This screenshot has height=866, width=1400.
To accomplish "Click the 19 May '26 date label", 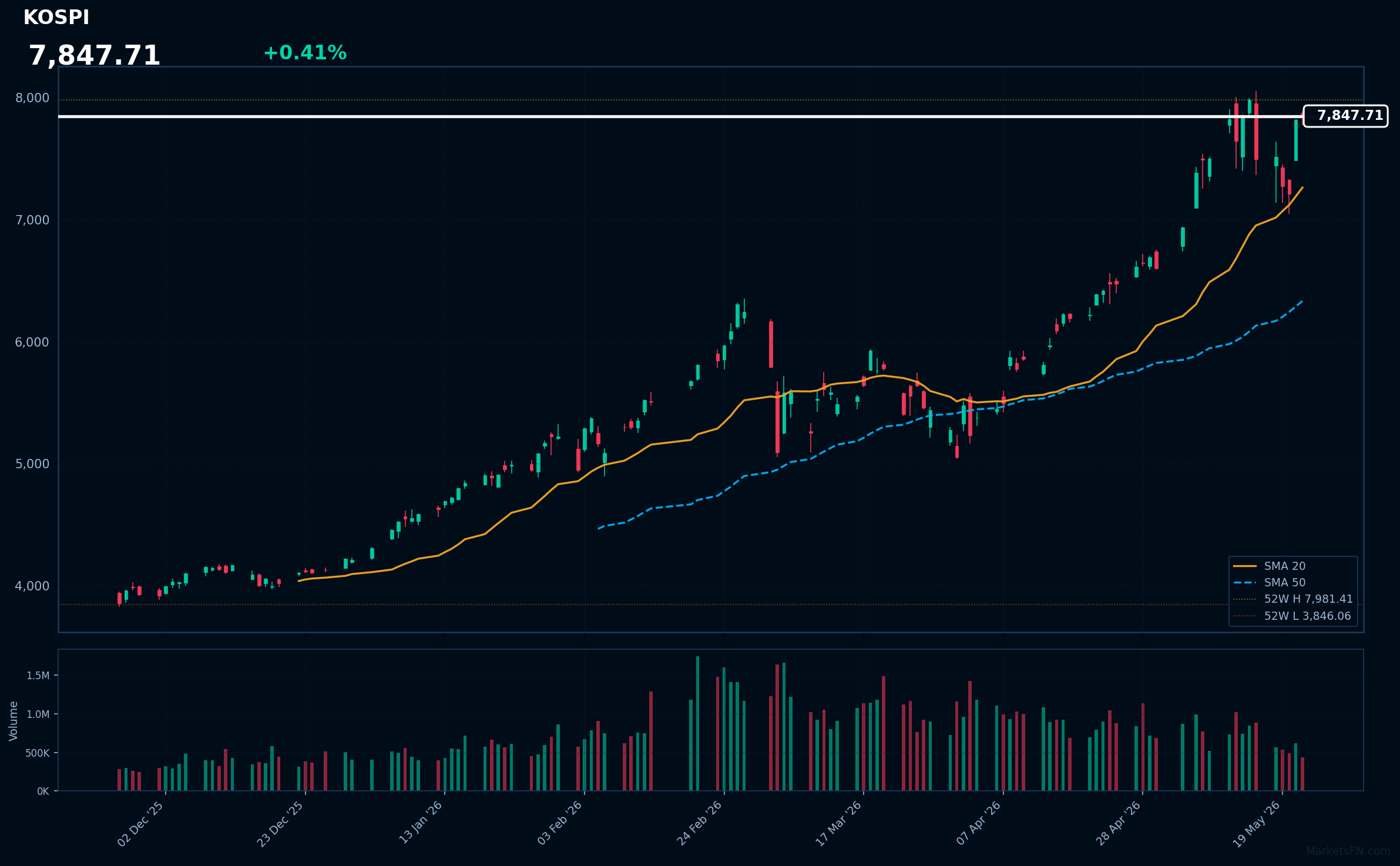I will 1257,824.
